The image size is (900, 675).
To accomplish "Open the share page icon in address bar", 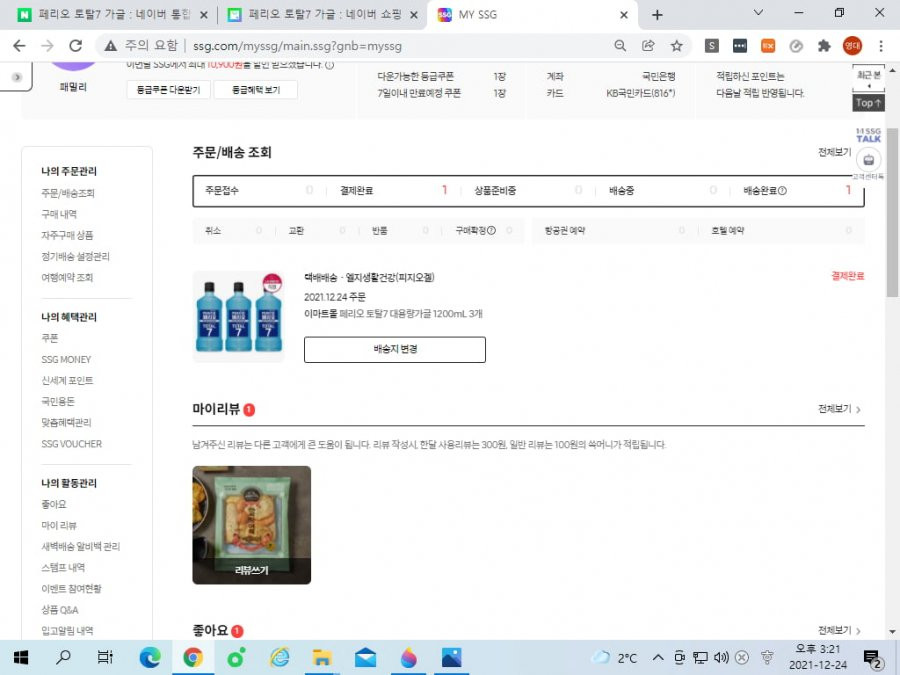I will coord(648,46).
